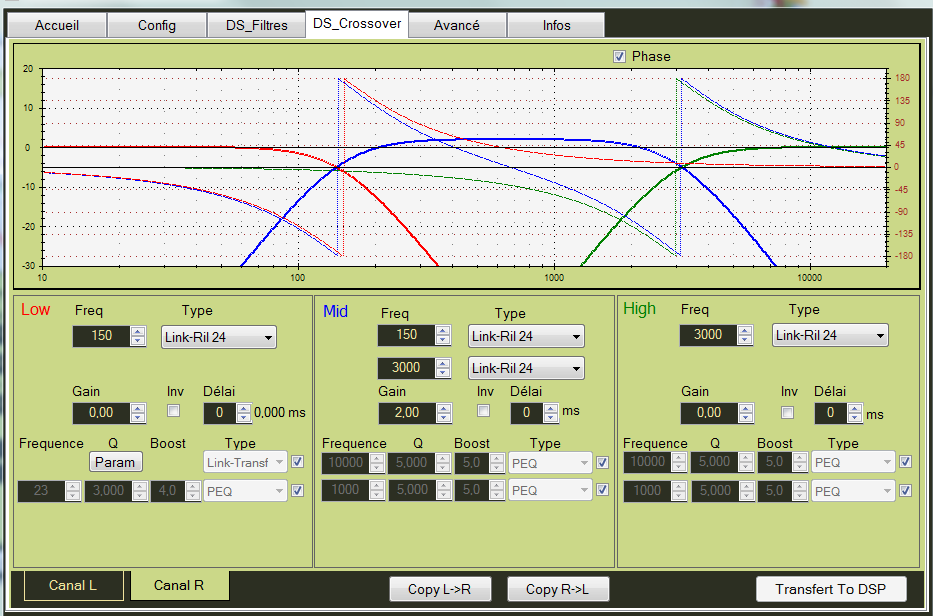Open the Infos tab
The width and height of the screenshot is (933, 616).
pyautogui.click(x=556, y=26)
